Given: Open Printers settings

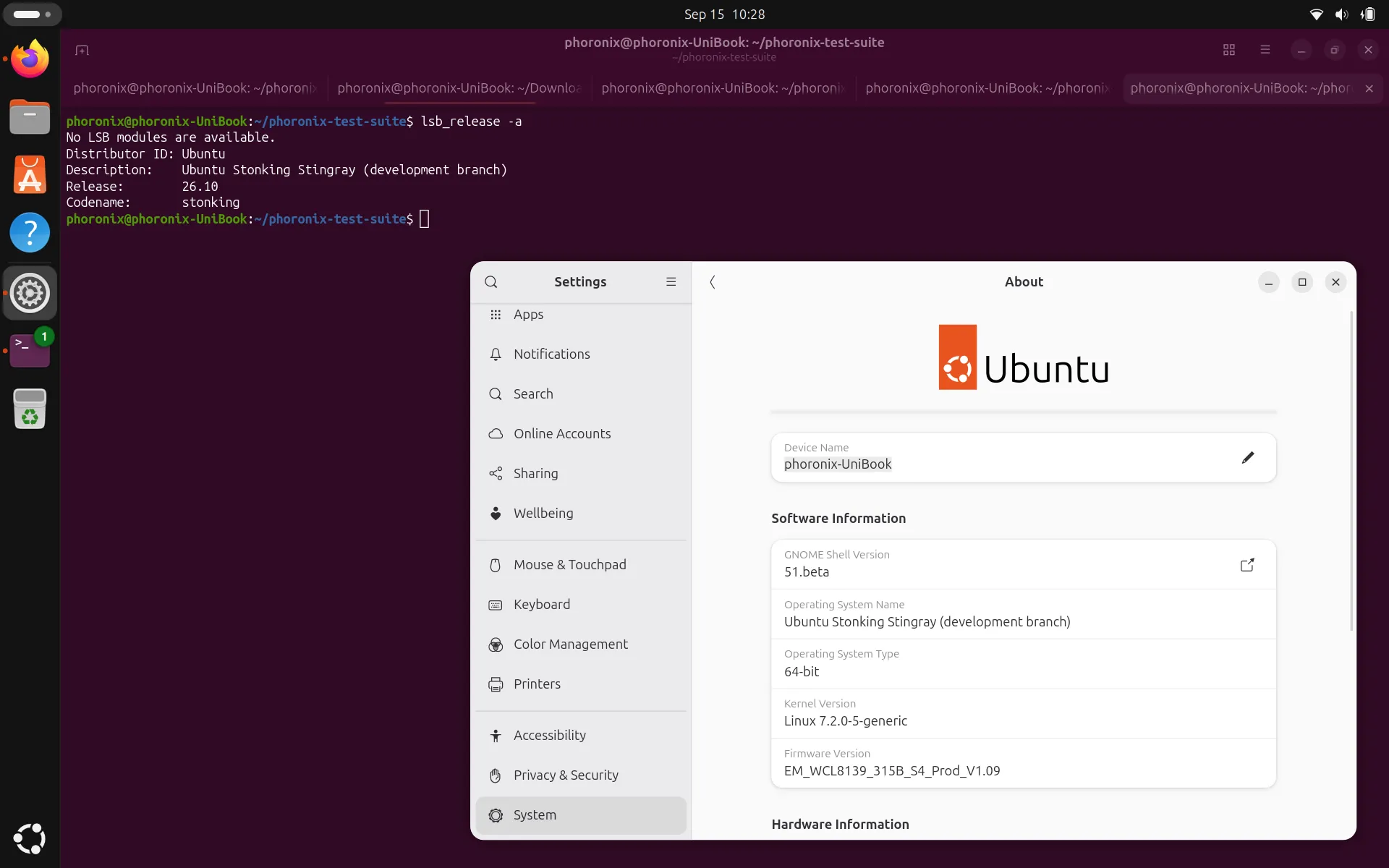Looking at the screenshot, I should pyautogui.click(x=581, y=684).
